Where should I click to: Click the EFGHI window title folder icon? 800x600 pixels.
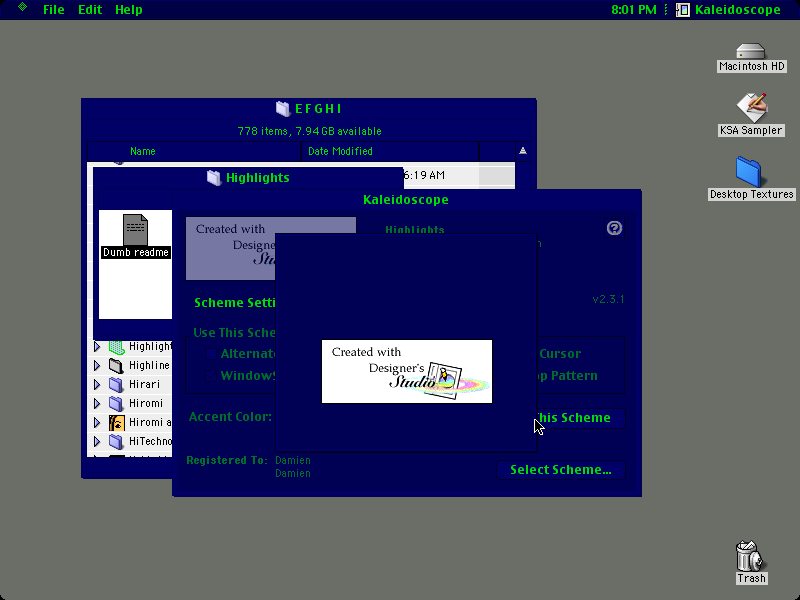click(x=283, y=109)
